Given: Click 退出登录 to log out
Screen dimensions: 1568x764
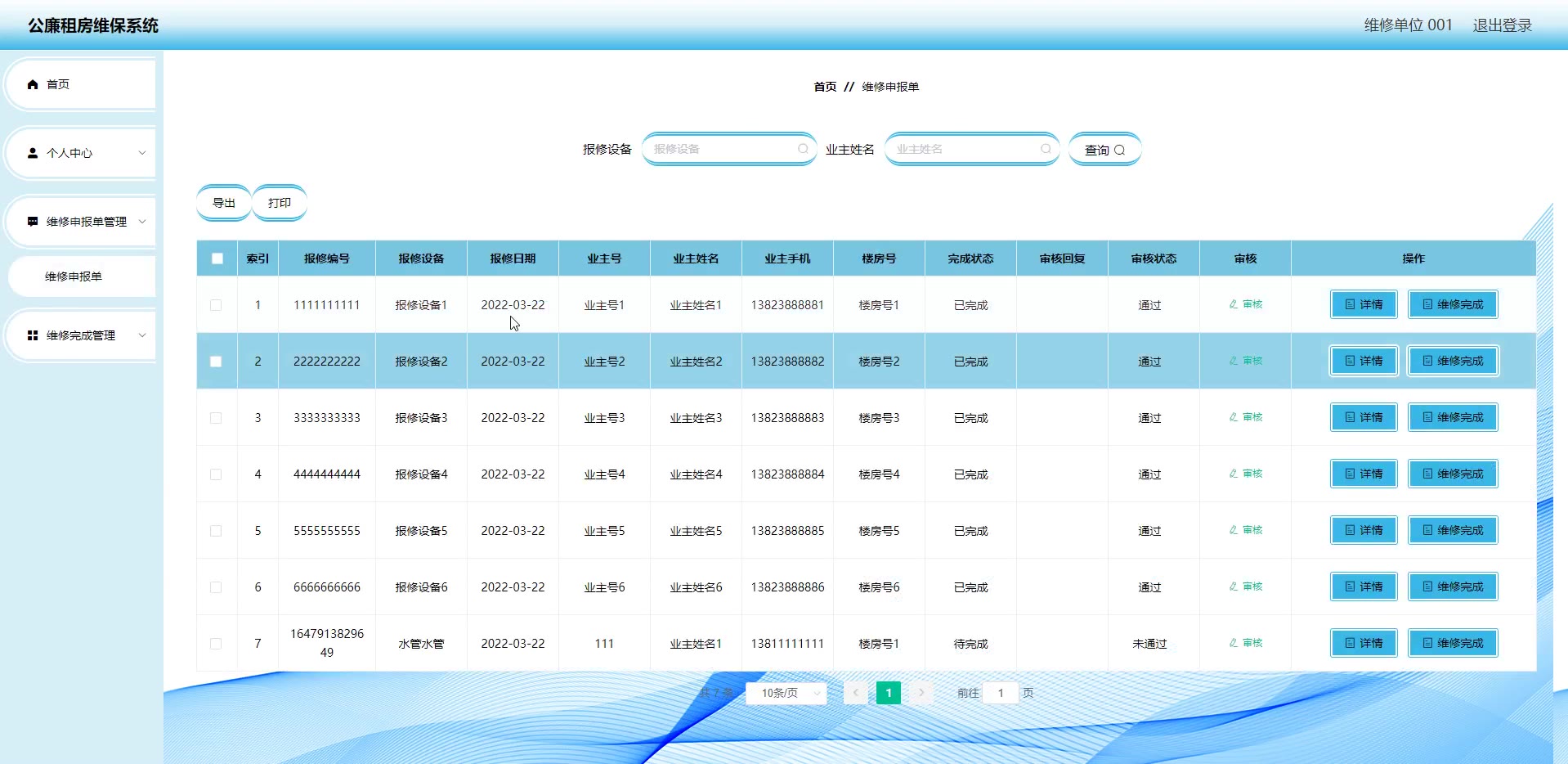Looking at the screenshot, I should 1503,25.
